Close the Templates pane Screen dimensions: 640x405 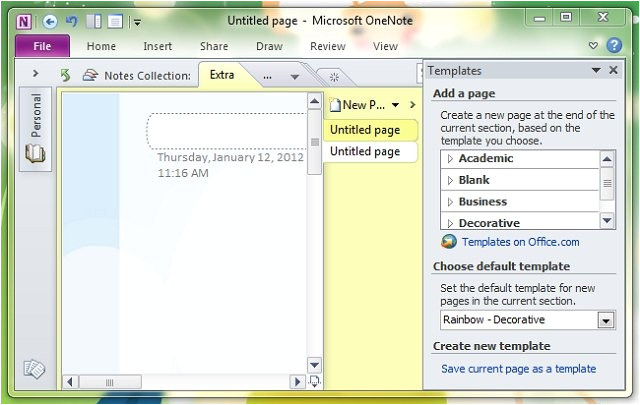point(613,70)
